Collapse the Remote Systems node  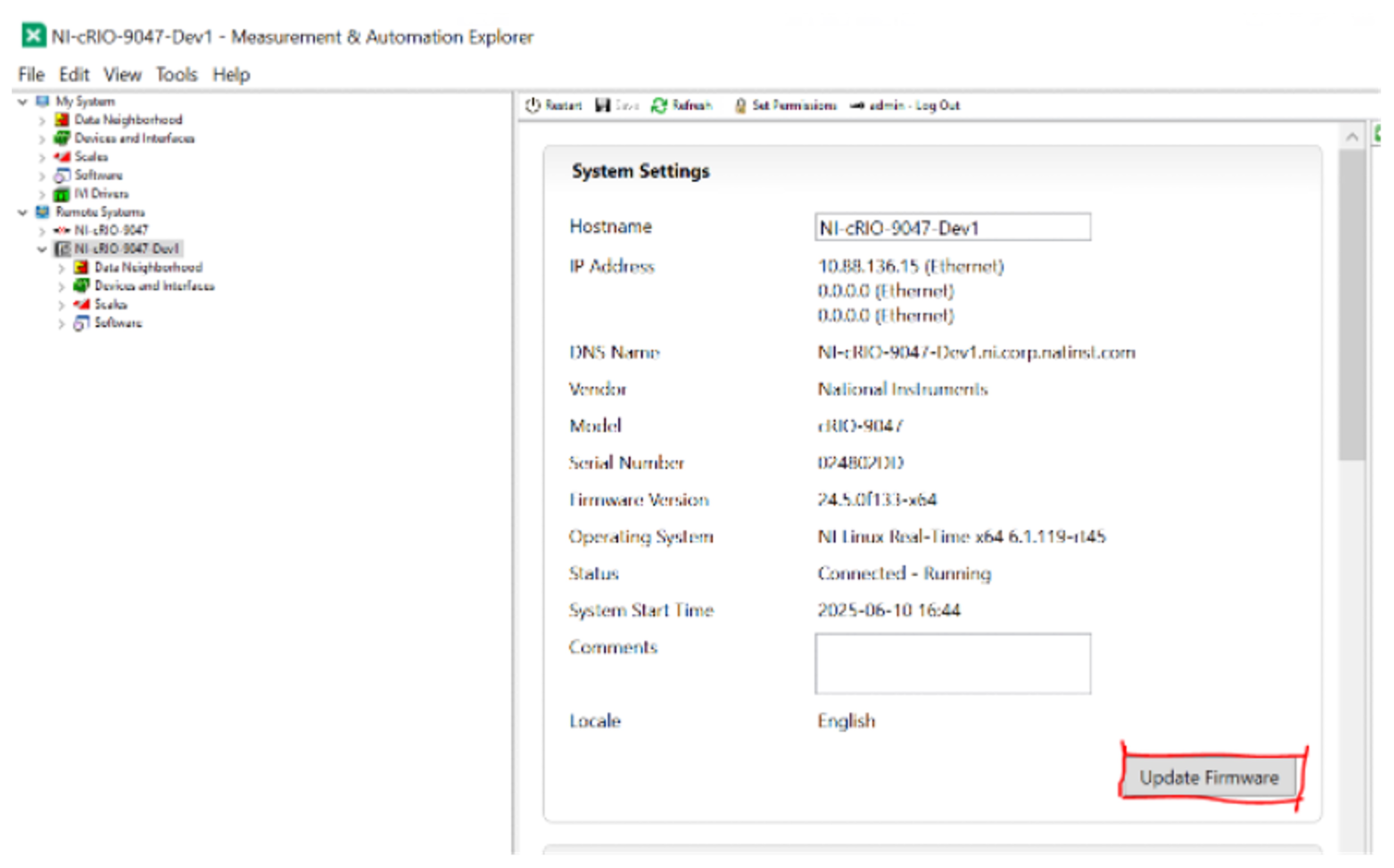click(22, 213)
